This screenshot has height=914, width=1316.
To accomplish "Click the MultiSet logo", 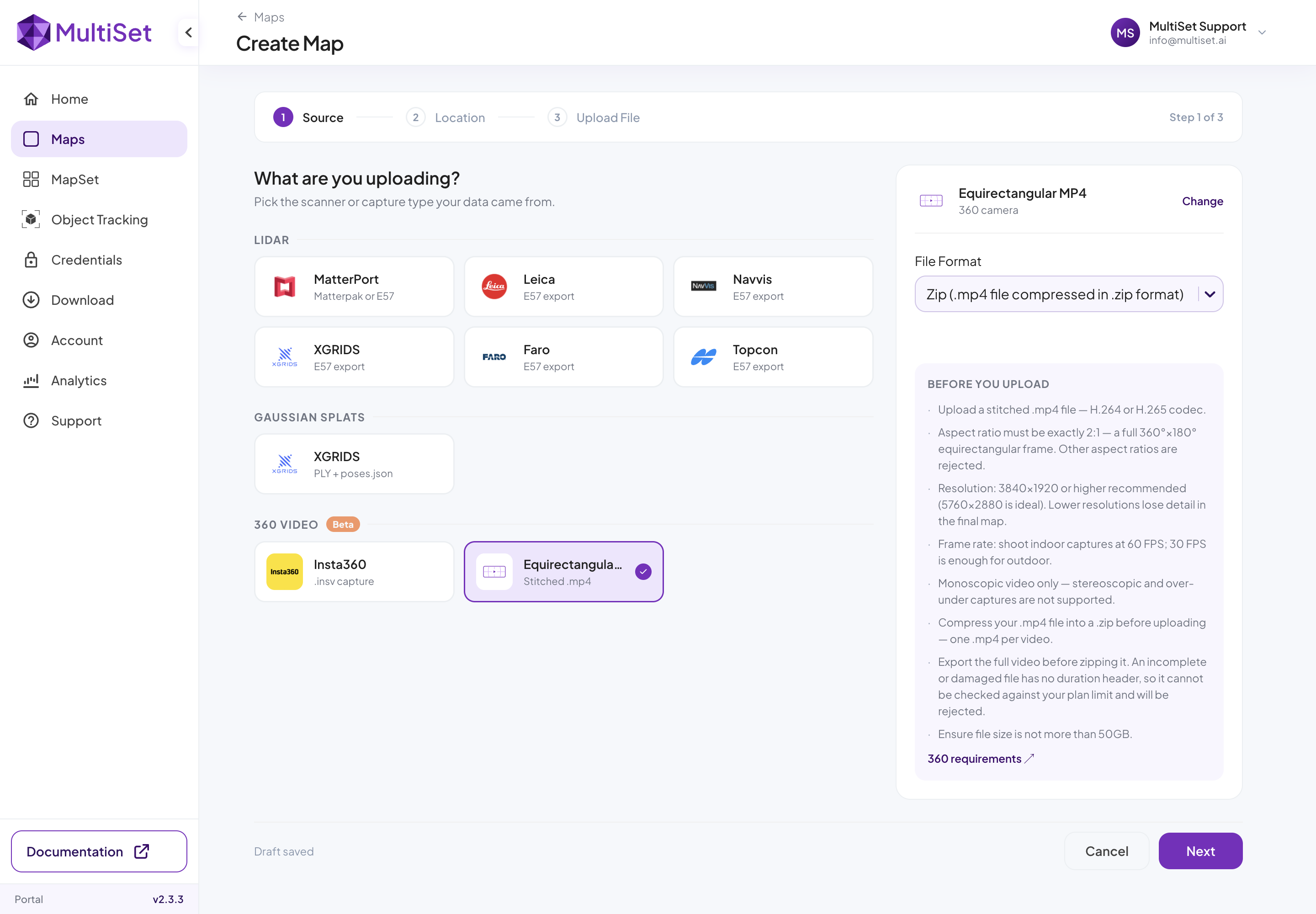I will (x=84, y=32).
